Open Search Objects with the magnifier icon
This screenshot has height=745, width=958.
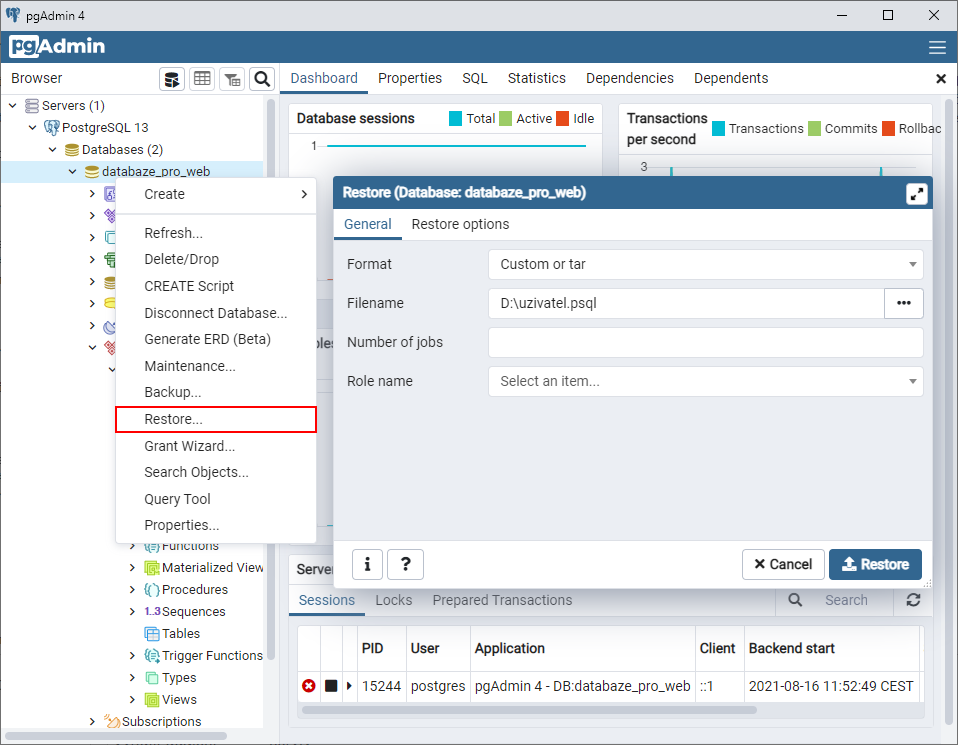[261, 78]
